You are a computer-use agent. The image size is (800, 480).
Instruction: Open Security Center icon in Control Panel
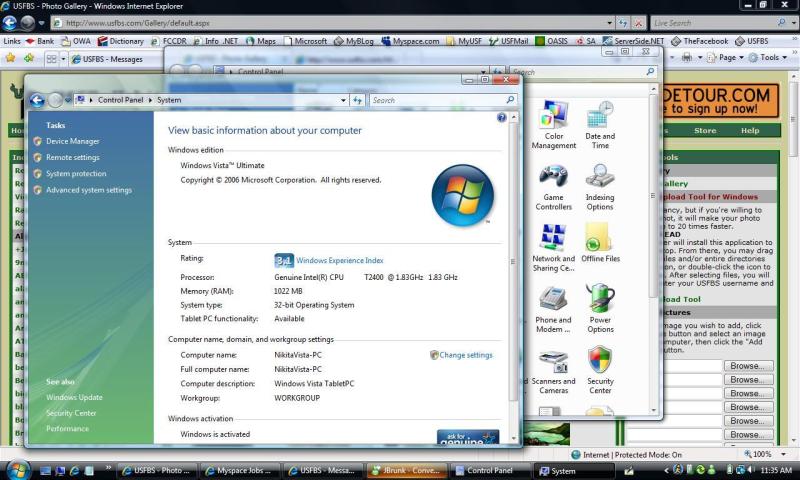tap(600, 370)
